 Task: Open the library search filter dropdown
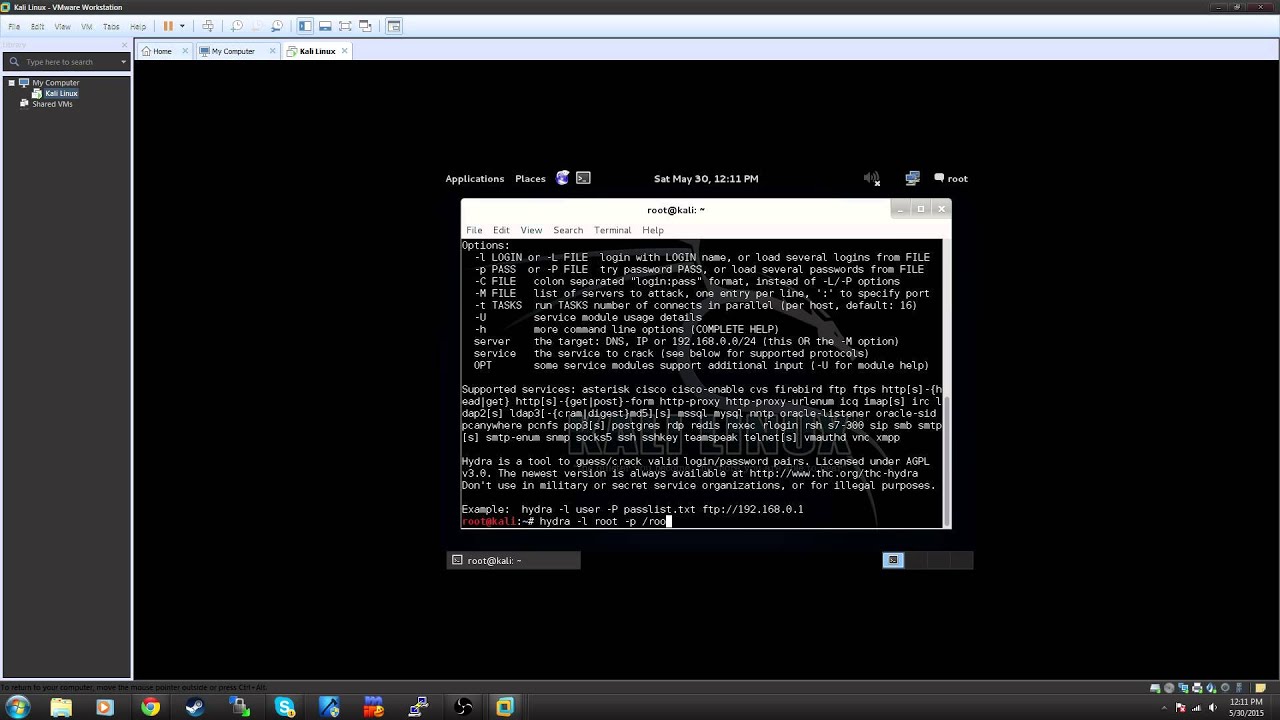(123, 62)
